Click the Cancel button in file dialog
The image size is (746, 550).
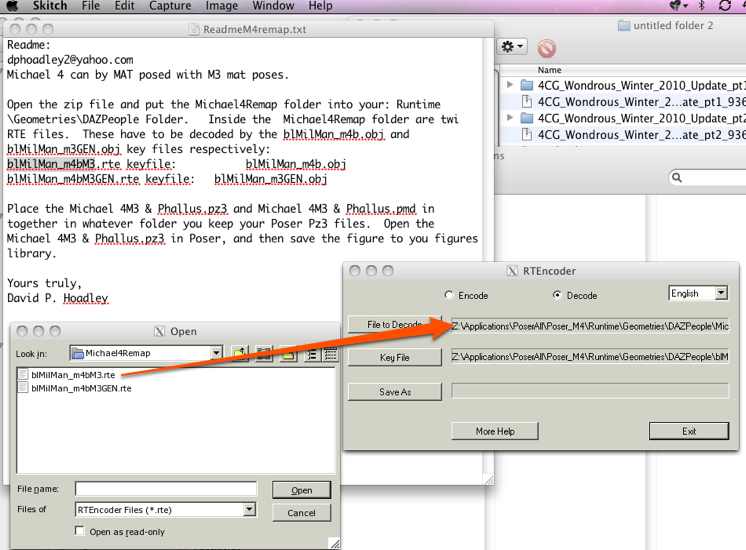[301, 513]
